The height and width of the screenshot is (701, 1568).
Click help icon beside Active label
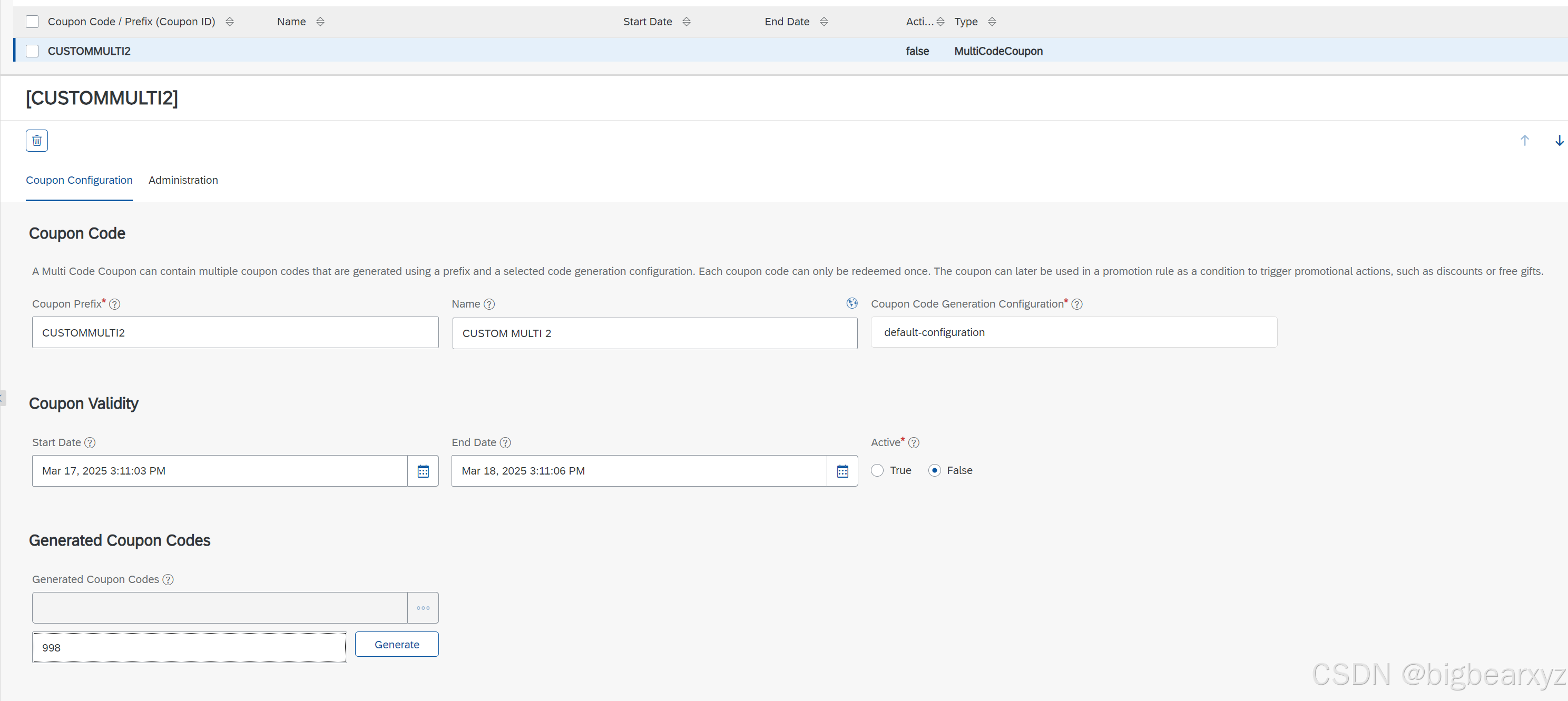click(x=913, y=443)
